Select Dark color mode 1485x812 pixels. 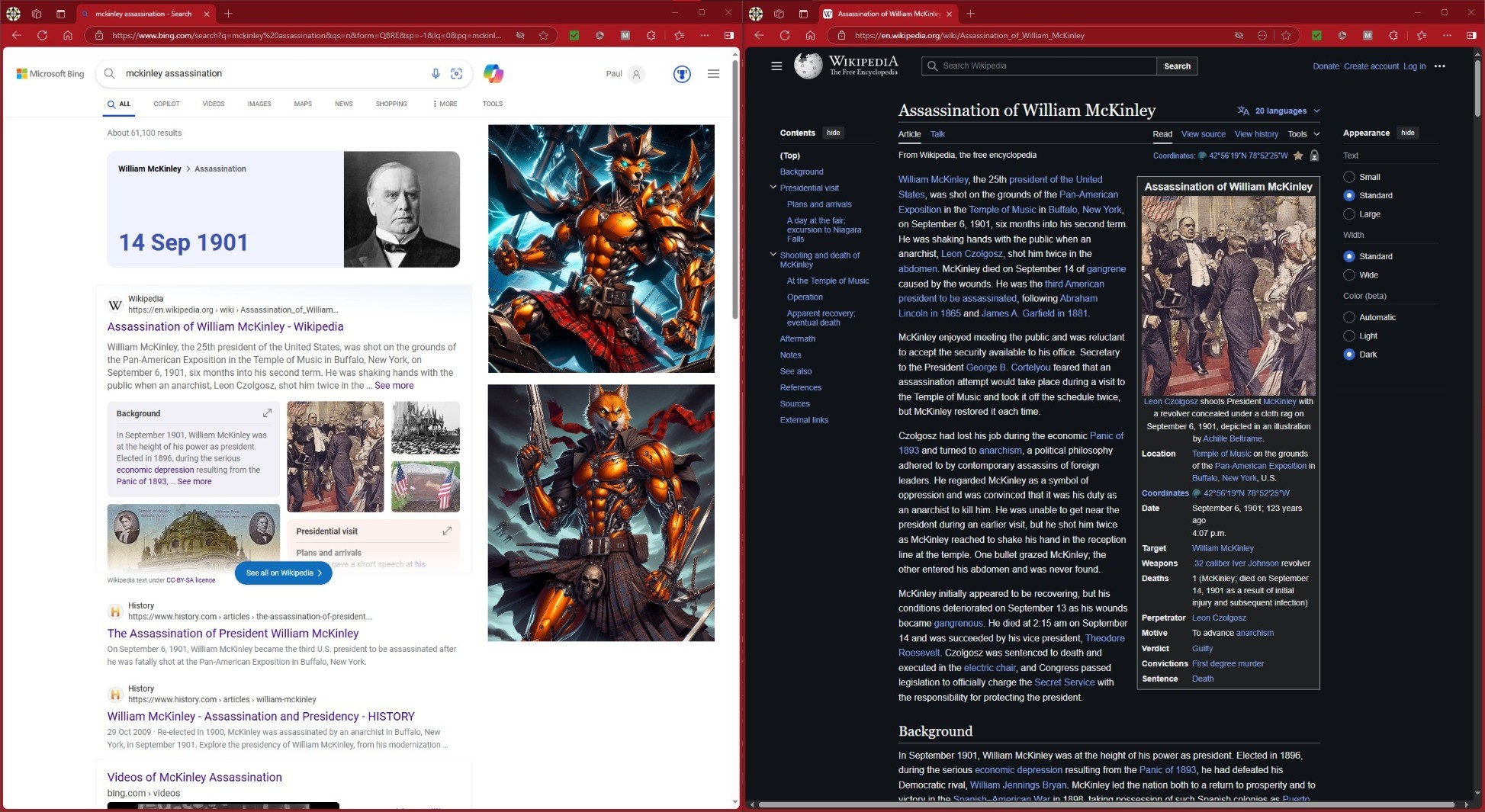1348,355
